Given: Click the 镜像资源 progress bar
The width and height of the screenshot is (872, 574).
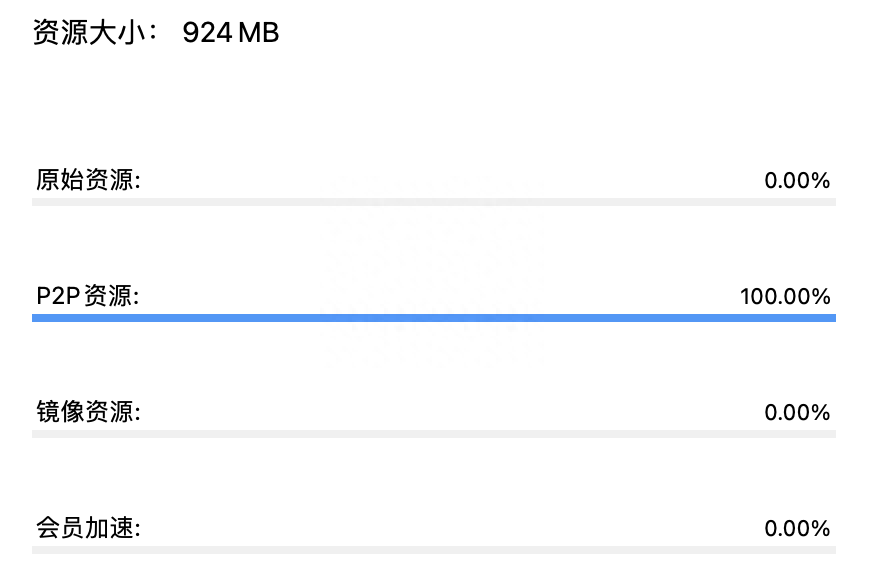Looking at the screenshot, I should [x=434, y=434].
